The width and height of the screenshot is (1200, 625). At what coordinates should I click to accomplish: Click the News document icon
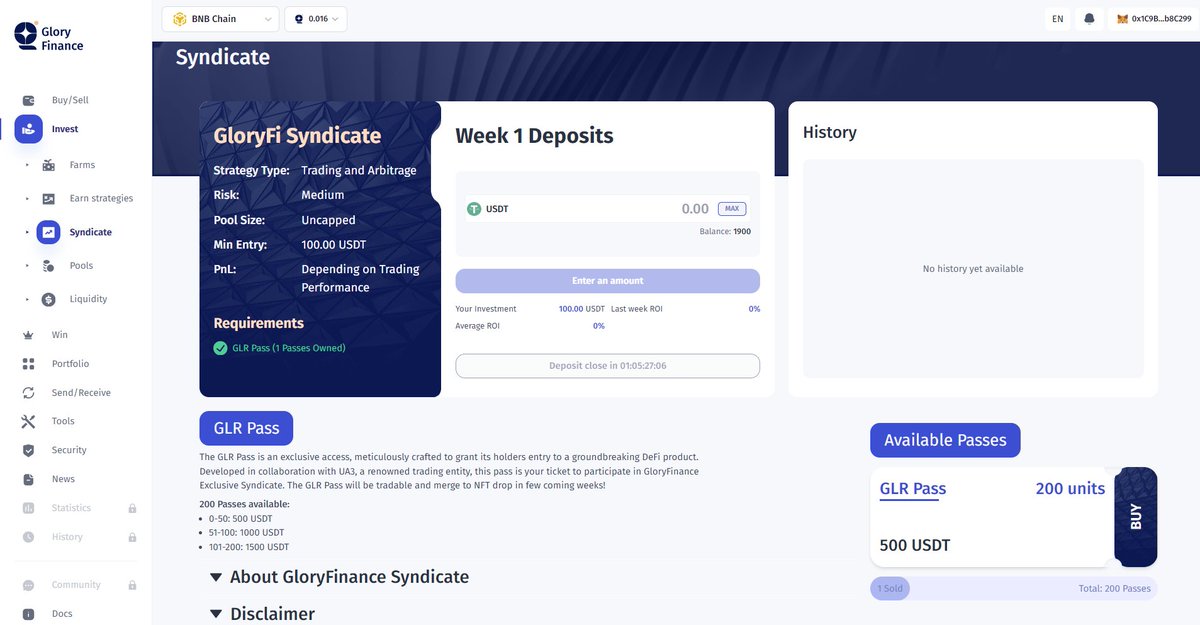click(29, 479)
